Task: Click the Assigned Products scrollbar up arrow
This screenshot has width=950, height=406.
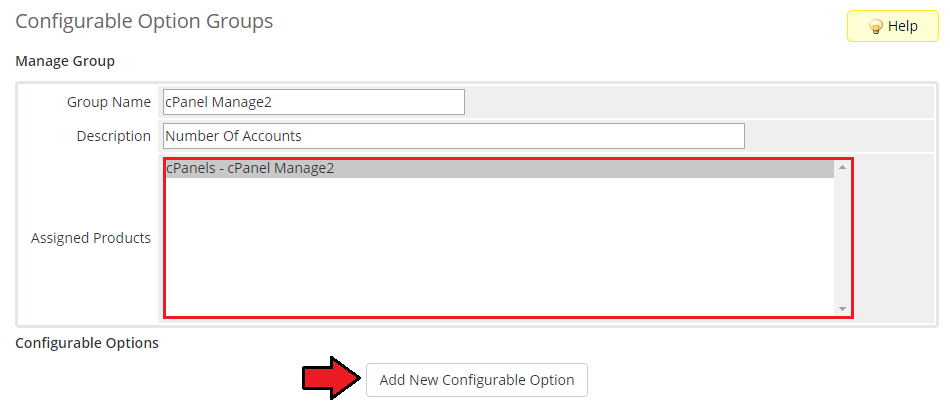Action: [842, 167]
